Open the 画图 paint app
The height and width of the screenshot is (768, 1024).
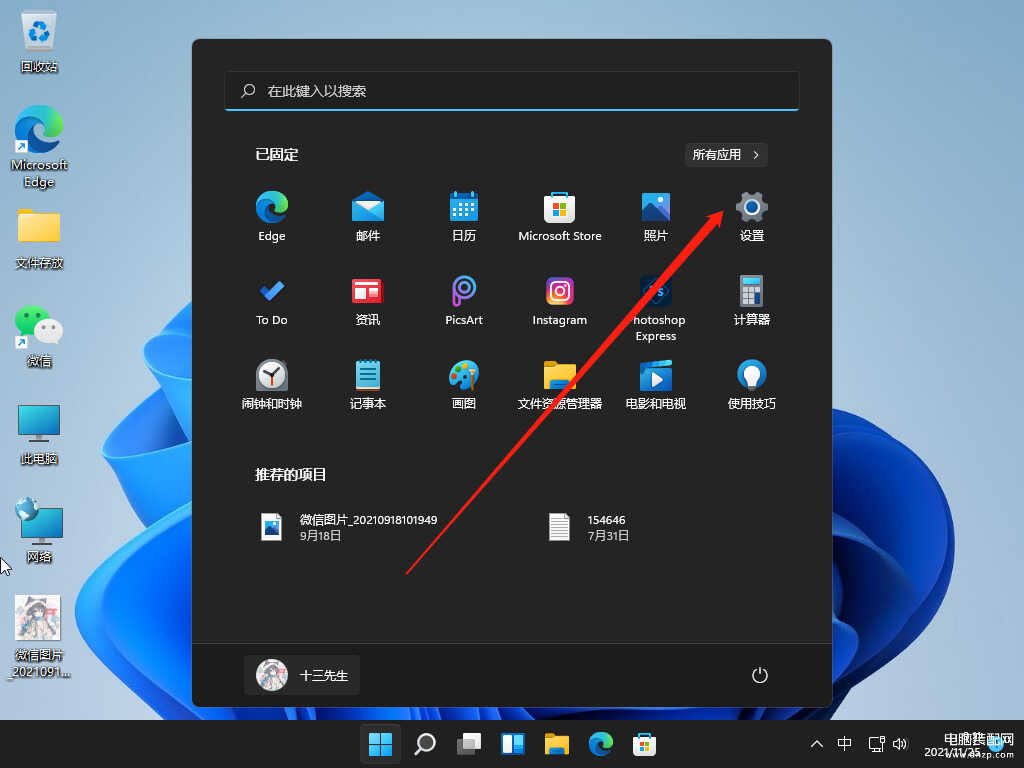pyautogui.click(x=464, y=385)
